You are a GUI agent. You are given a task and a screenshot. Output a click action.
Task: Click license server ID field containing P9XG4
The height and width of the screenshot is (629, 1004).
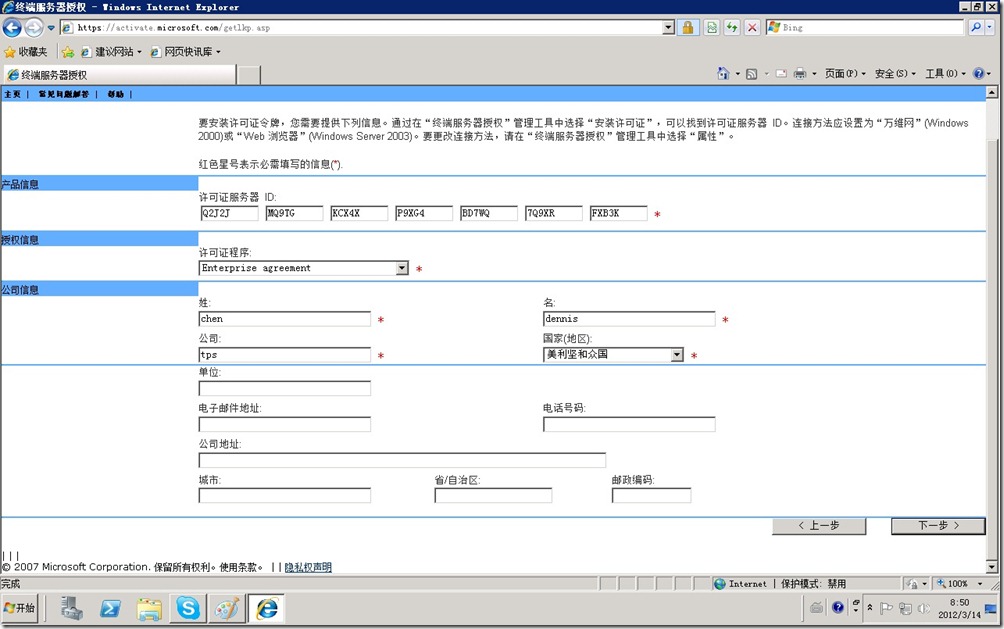(x=423, y=213)
